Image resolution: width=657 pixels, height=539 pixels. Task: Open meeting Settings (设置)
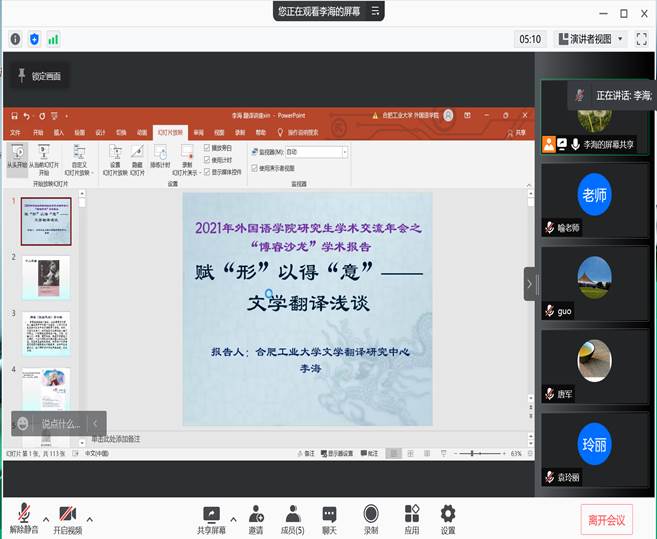(448, 515)
